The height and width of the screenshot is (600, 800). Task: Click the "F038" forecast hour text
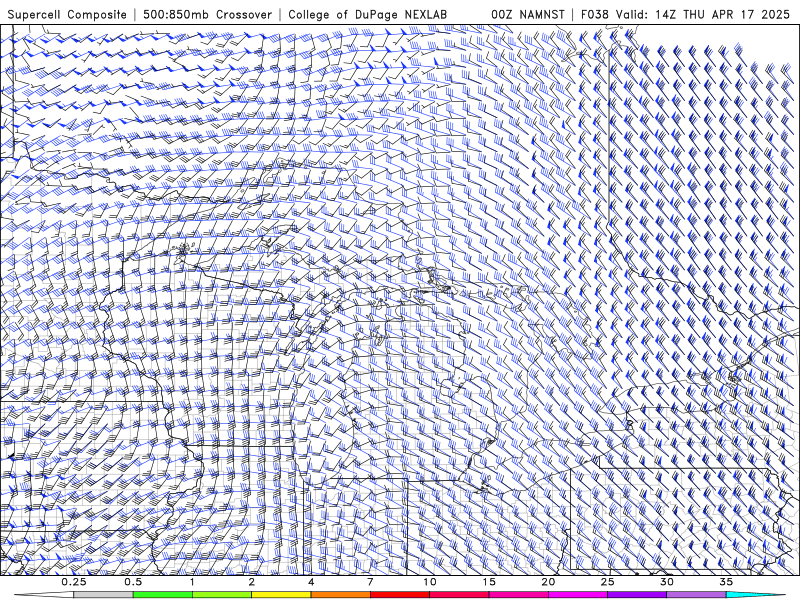595,14
